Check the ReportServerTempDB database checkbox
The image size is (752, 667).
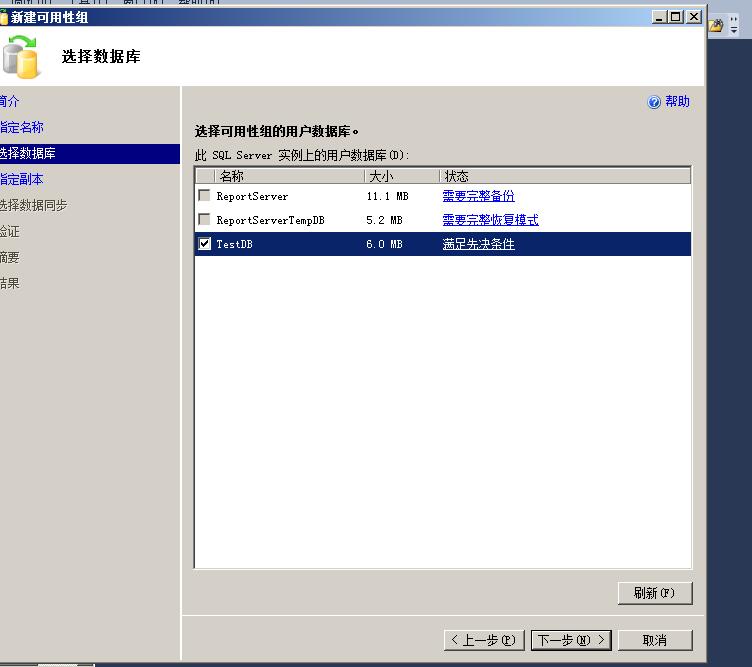[204, 219]
